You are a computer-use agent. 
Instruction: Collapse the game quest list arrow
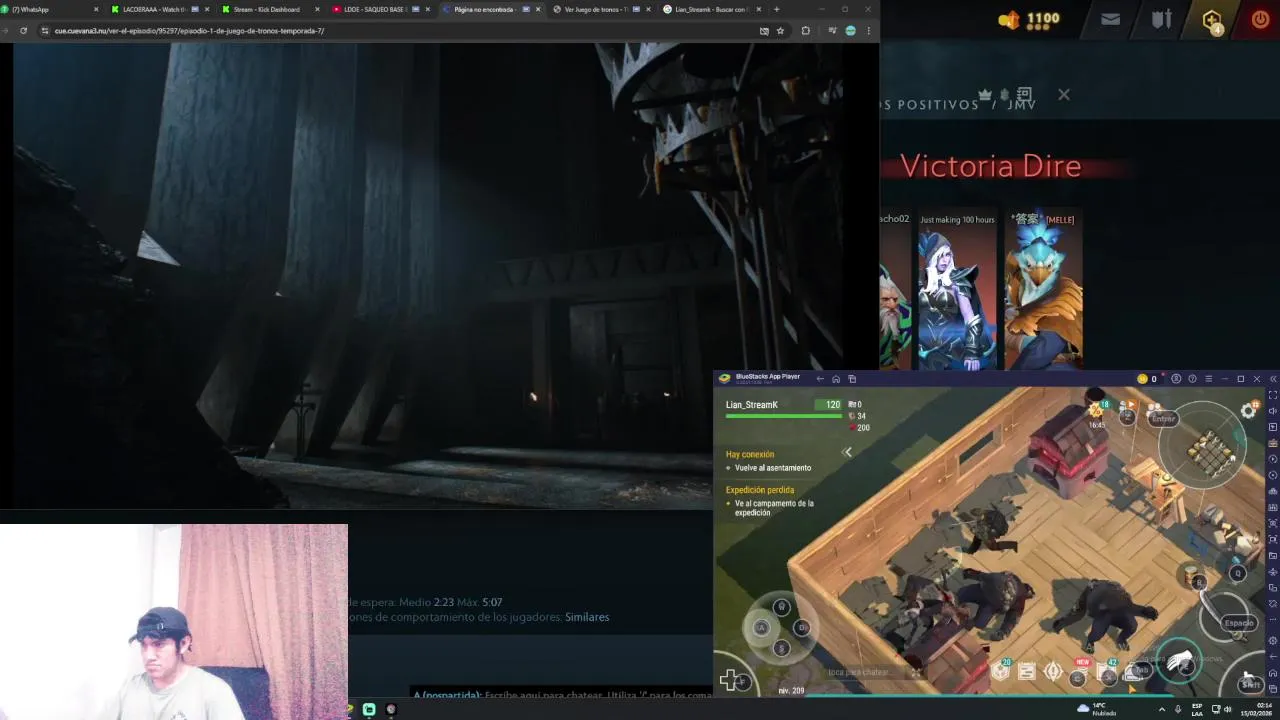coord(847,452)
